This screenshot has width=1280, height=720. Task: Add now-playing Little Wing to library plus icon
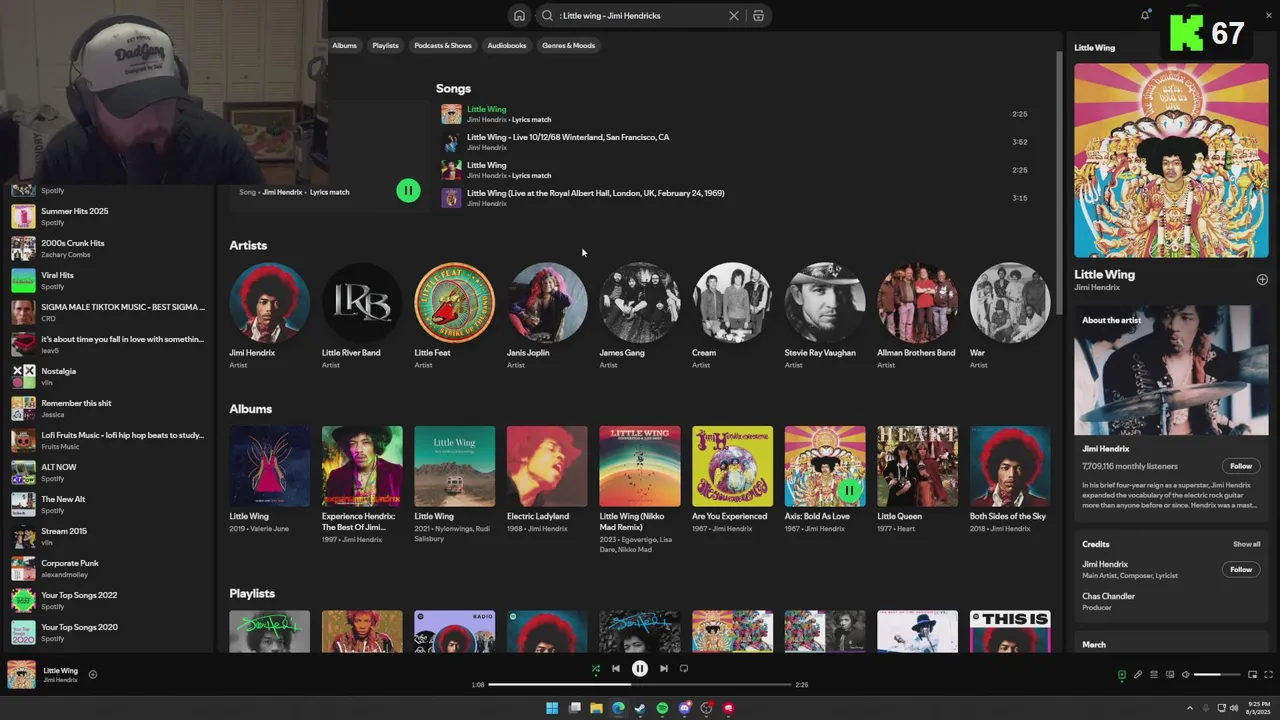(x=92, y=674)
